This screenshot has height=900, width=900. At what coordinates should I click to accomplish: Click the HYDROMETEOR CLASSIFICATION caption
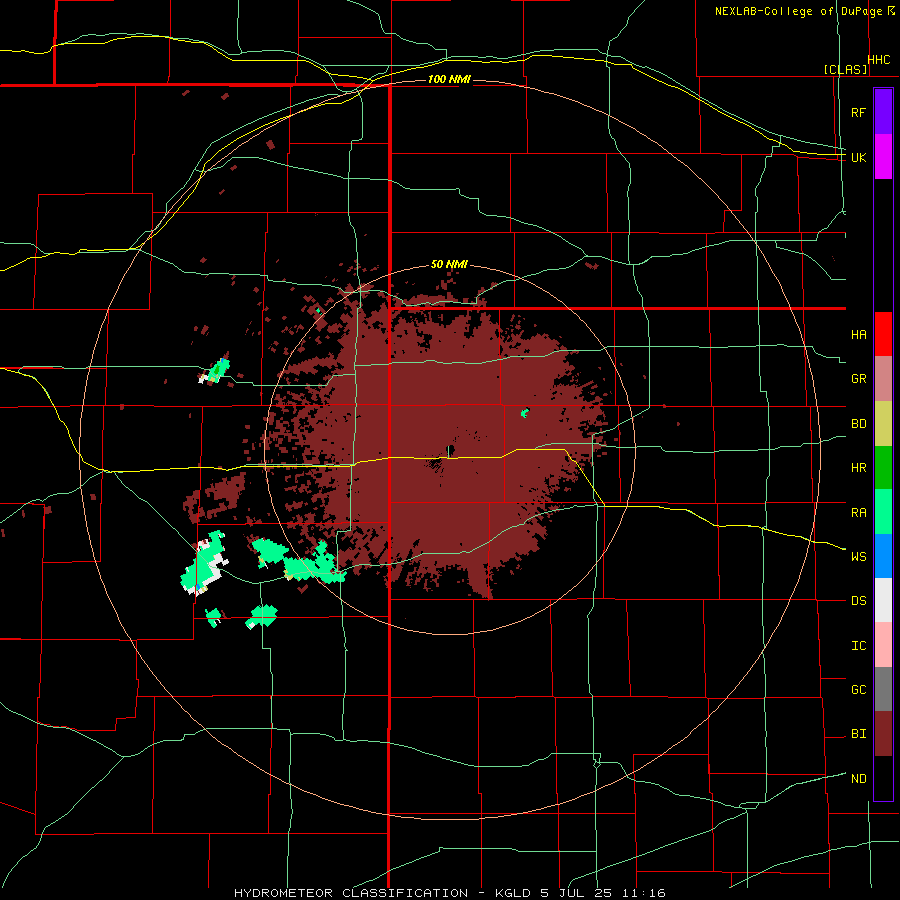(x=351, y=893)
